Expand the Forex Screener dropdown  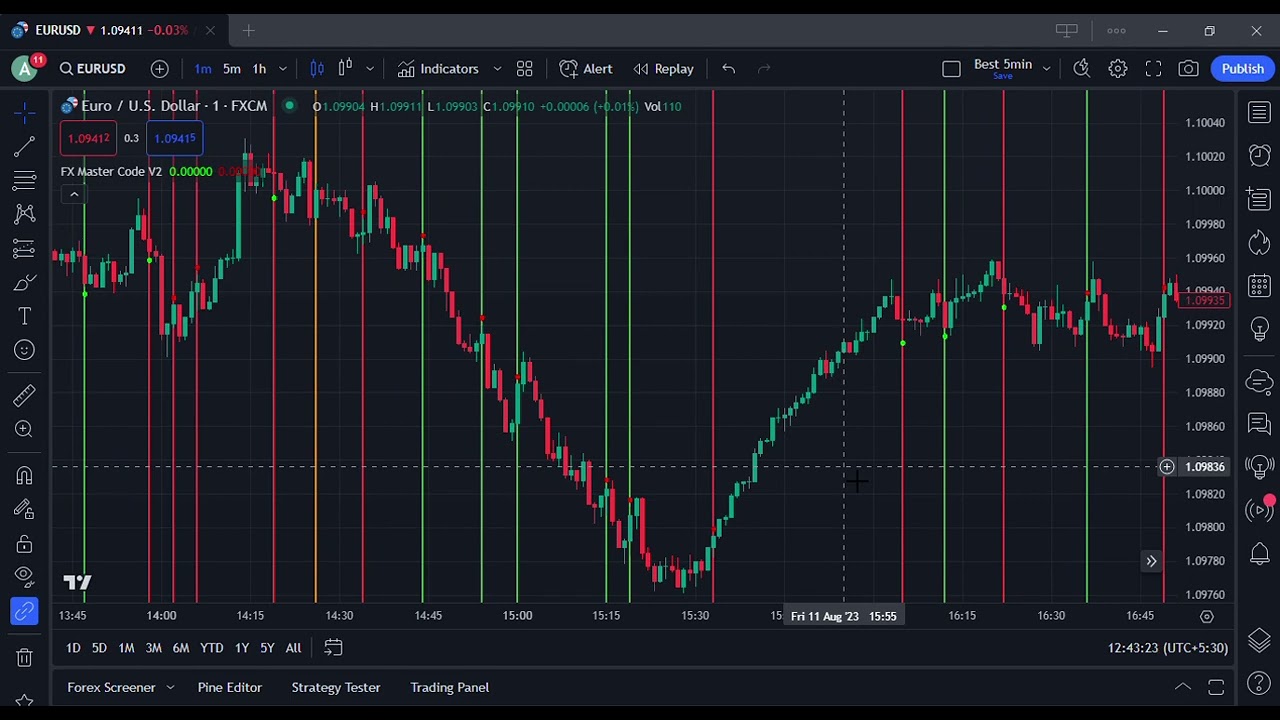click(x=170, y=687)
